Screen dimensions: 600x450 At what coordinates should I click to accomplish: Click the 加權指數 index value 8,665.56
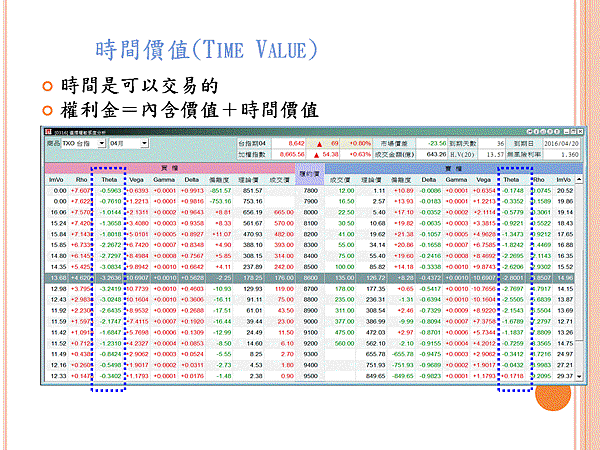(x=292, y=155)
